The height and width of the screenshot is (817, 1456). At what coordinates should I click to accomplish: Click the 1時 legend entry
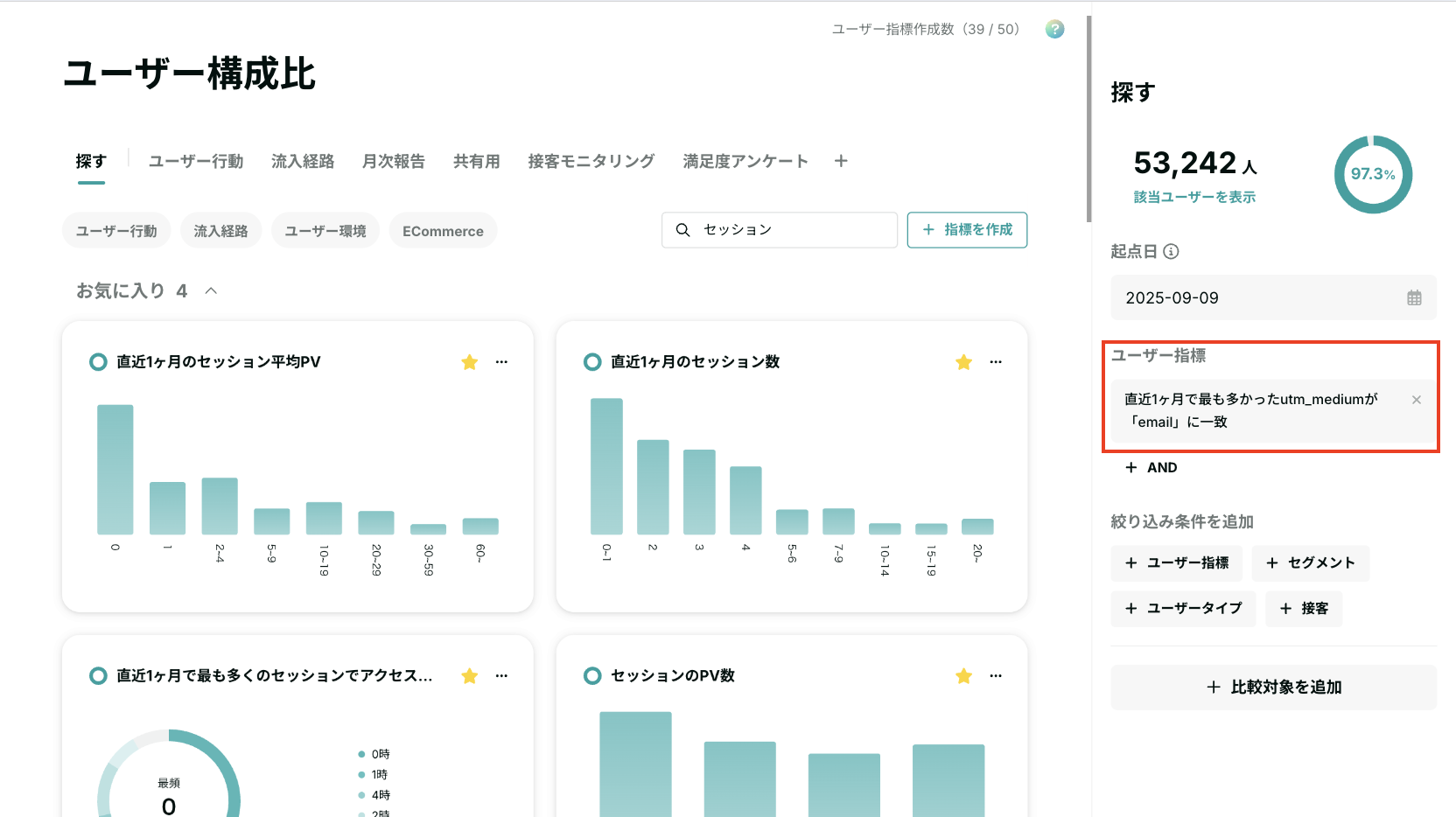[x=374, y=774]
